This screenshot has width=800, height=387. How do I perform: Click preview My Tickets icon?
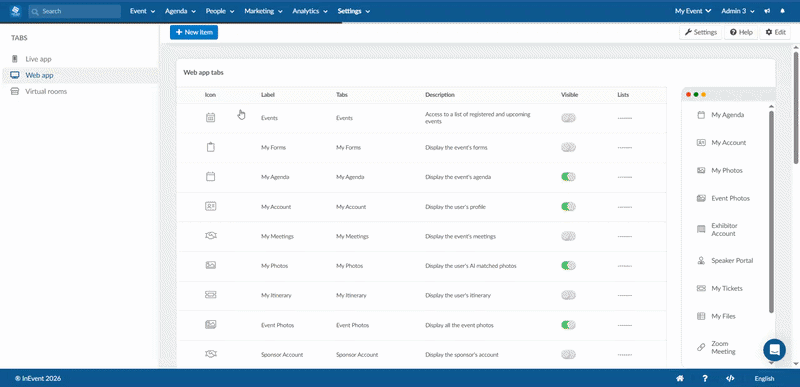point(701,289)
